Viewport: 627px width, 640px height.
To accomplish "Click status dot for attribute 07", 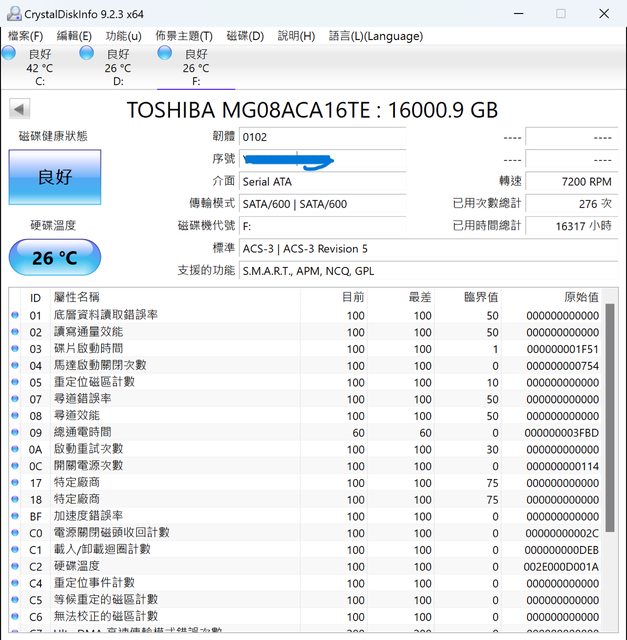I will [x=15, y=399].
